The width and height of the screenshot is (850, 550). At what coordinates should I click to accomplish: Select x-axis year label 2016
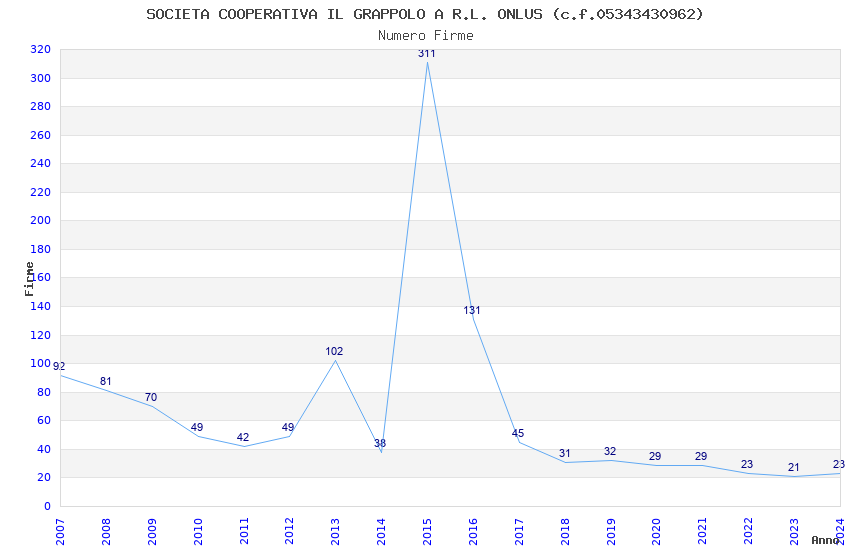(x=473, y=532)
